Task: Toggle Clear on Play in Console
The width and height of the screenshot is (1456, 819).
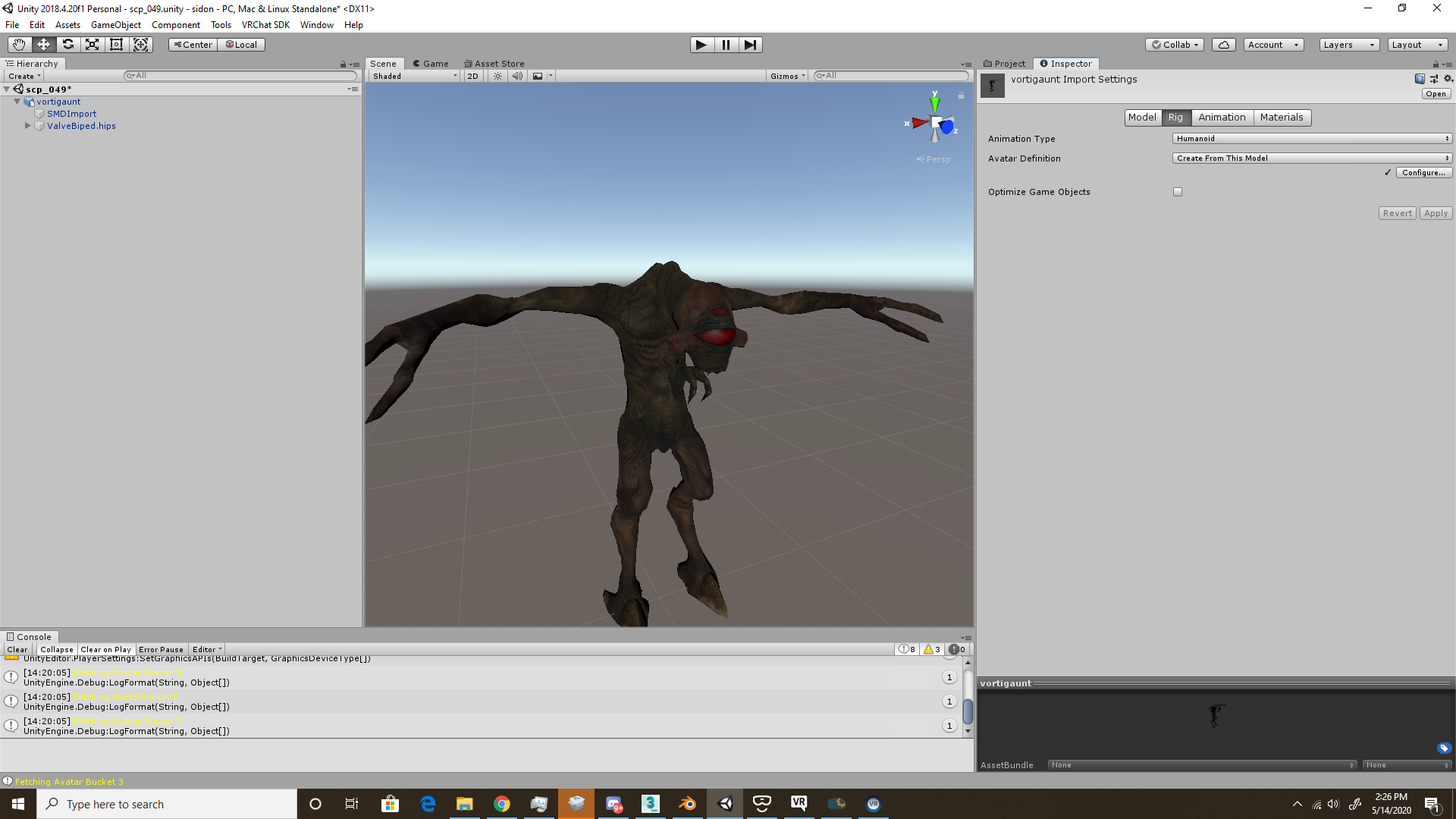Action: coord(105,650)
